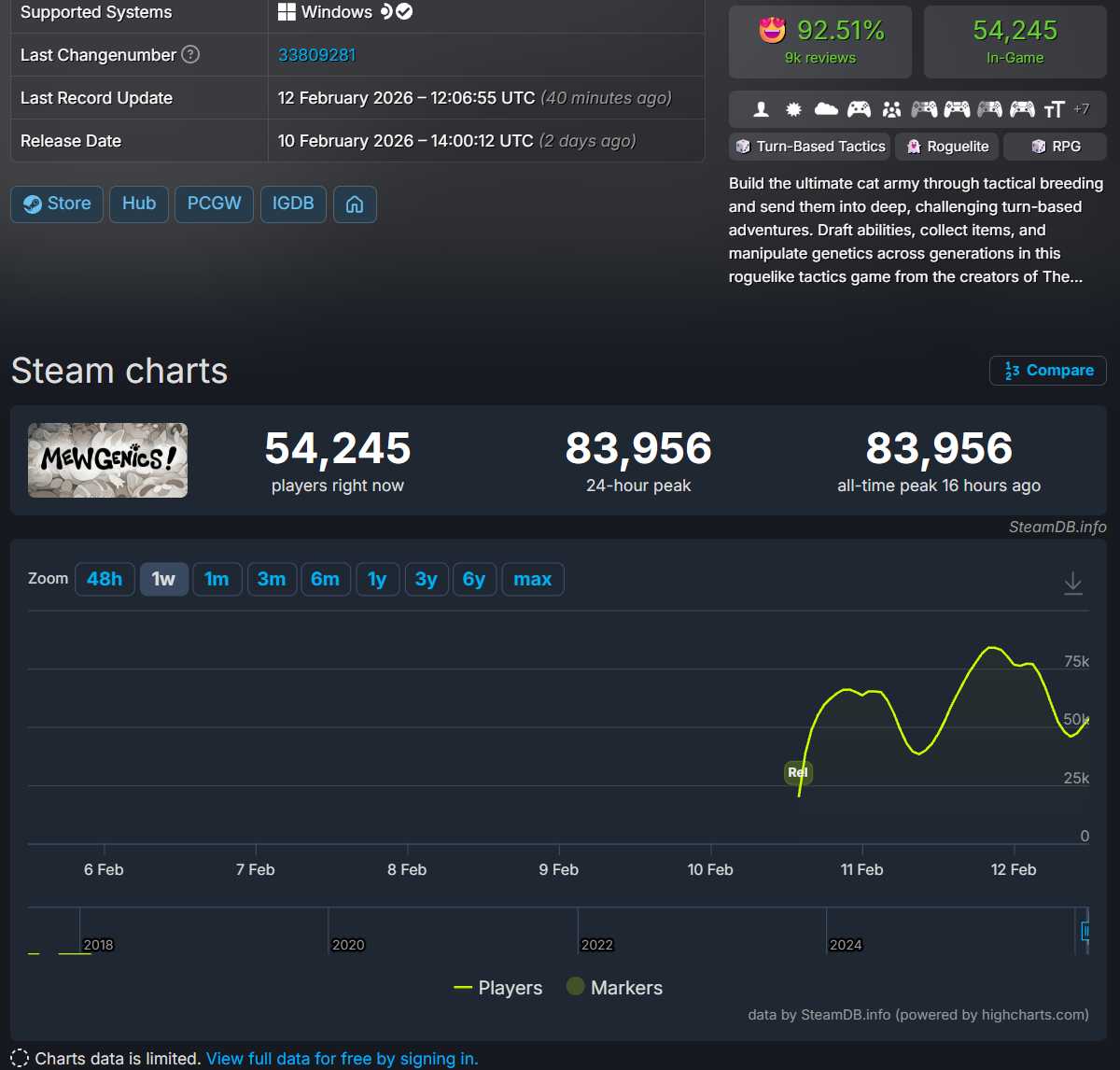This screenshot has height=1070, width=1120.
Task: Click the adjustable text size icon
Action: (1055, 109)
